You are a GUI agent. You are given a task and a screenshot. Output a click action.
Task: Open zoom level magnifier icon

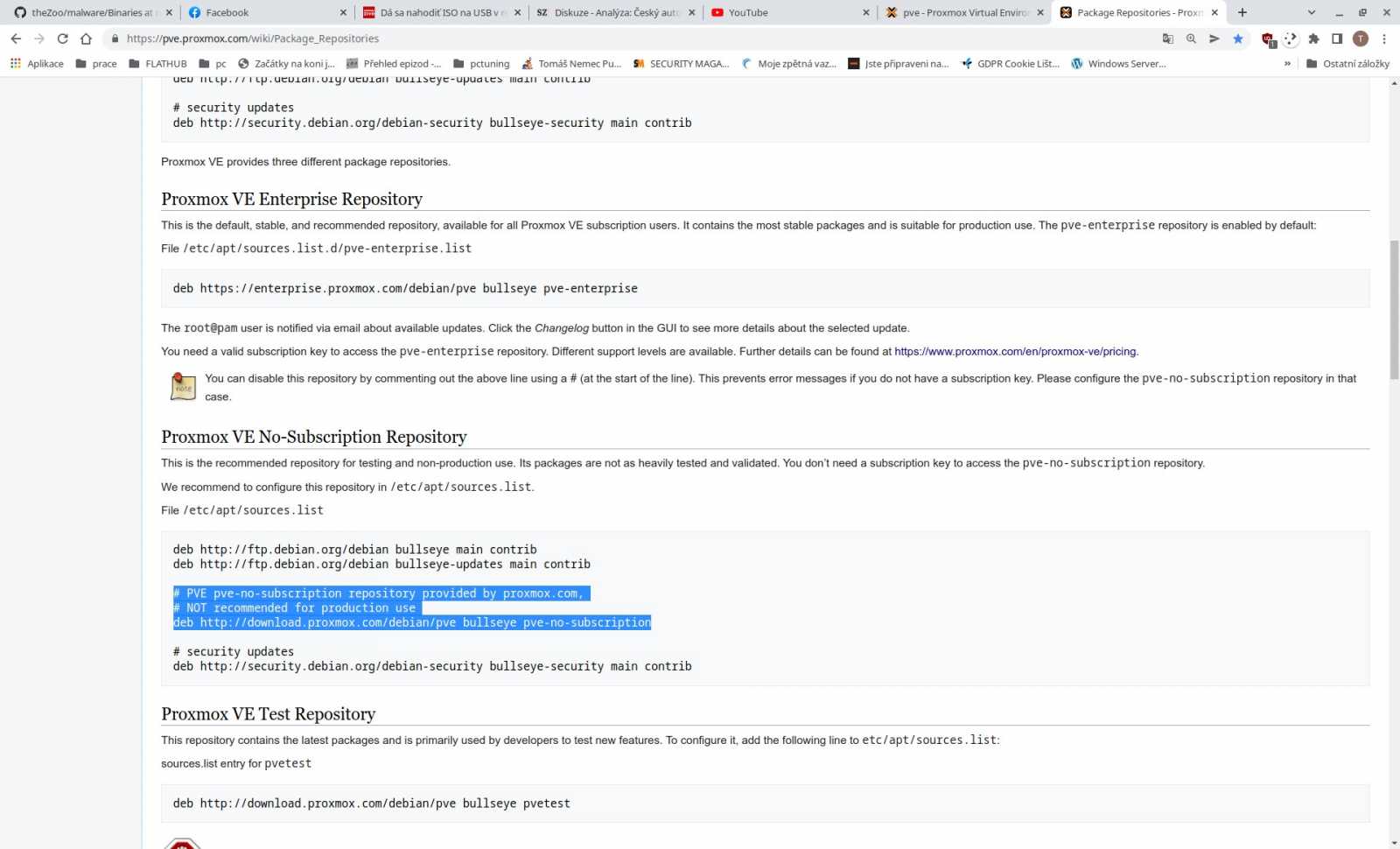click(1191, 39)
